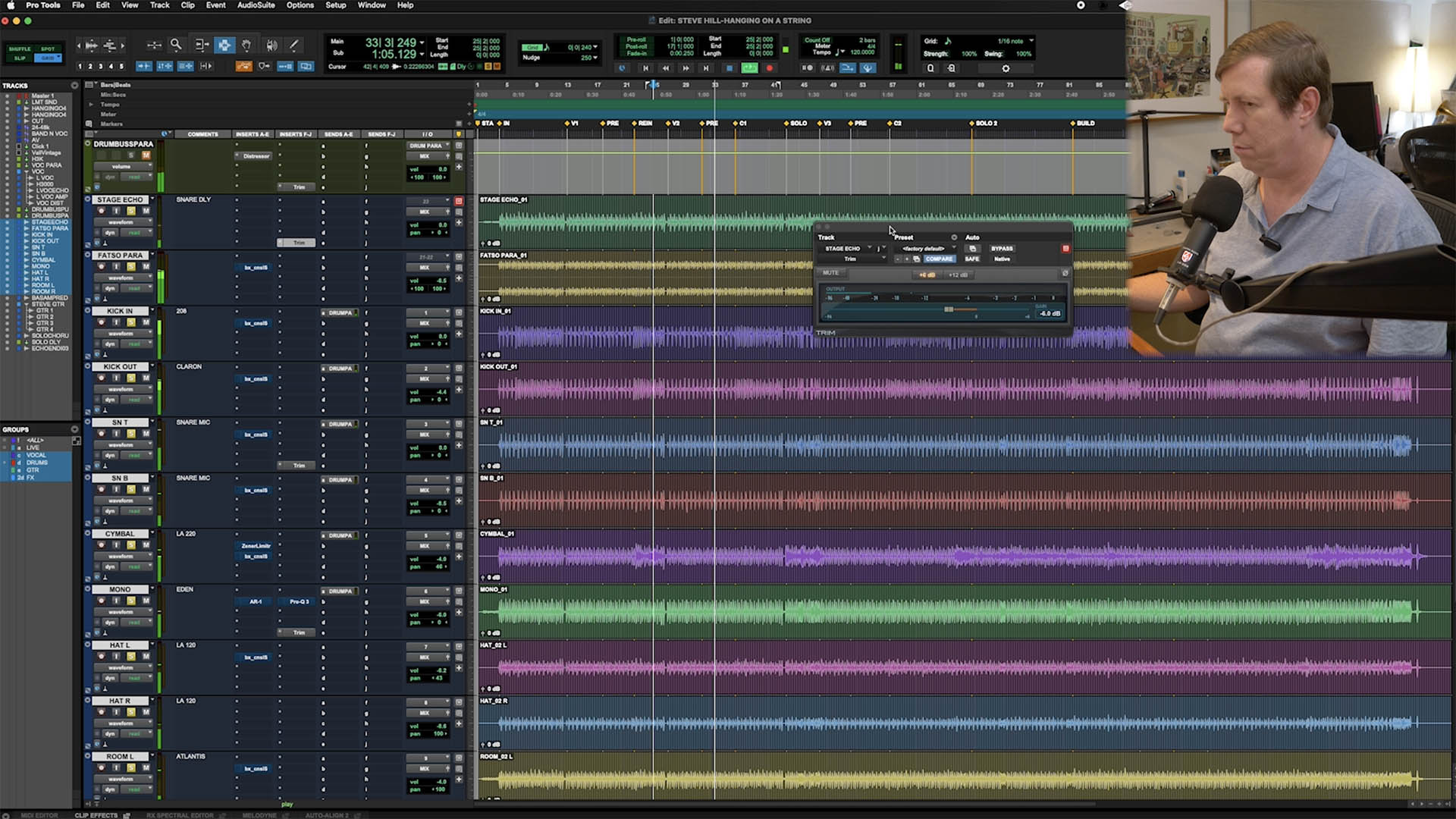Select the Trim tool in toolbar

click(201, 45)
